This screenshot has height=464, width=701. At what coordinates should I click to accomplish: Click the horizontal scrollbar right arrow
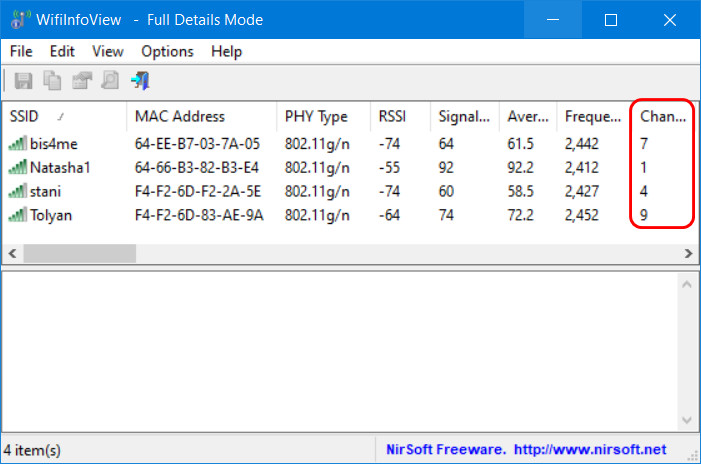pos(688,253)
